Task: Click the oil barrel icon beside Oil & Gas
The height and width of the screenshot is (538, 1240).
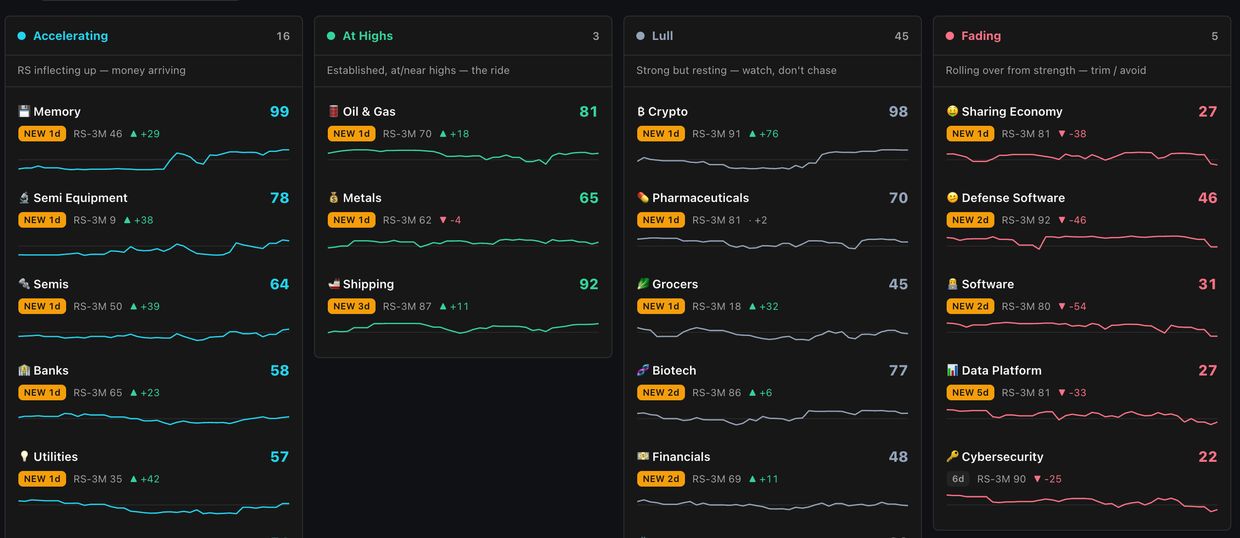Action: tap(334, 111)
